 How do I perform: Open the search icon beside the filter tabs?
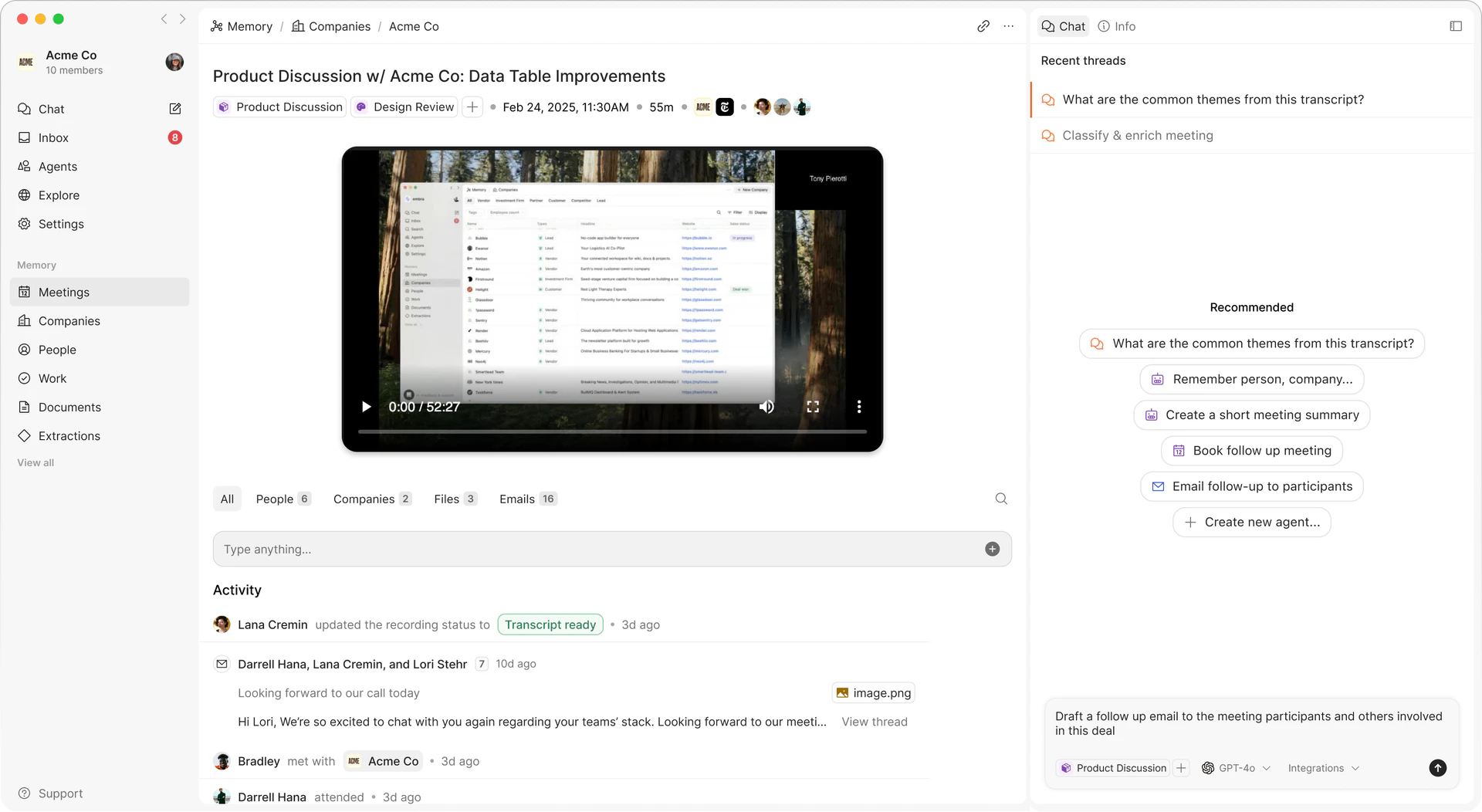tap(1001, 499)
